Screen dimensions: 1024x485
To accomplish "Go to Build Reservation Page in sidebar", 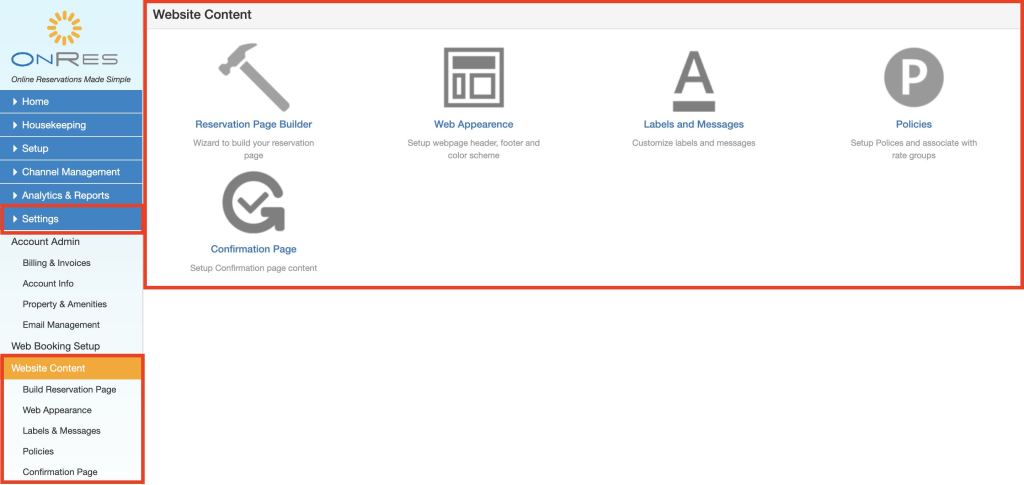I will pyautogui.click(x=69, y=390).
